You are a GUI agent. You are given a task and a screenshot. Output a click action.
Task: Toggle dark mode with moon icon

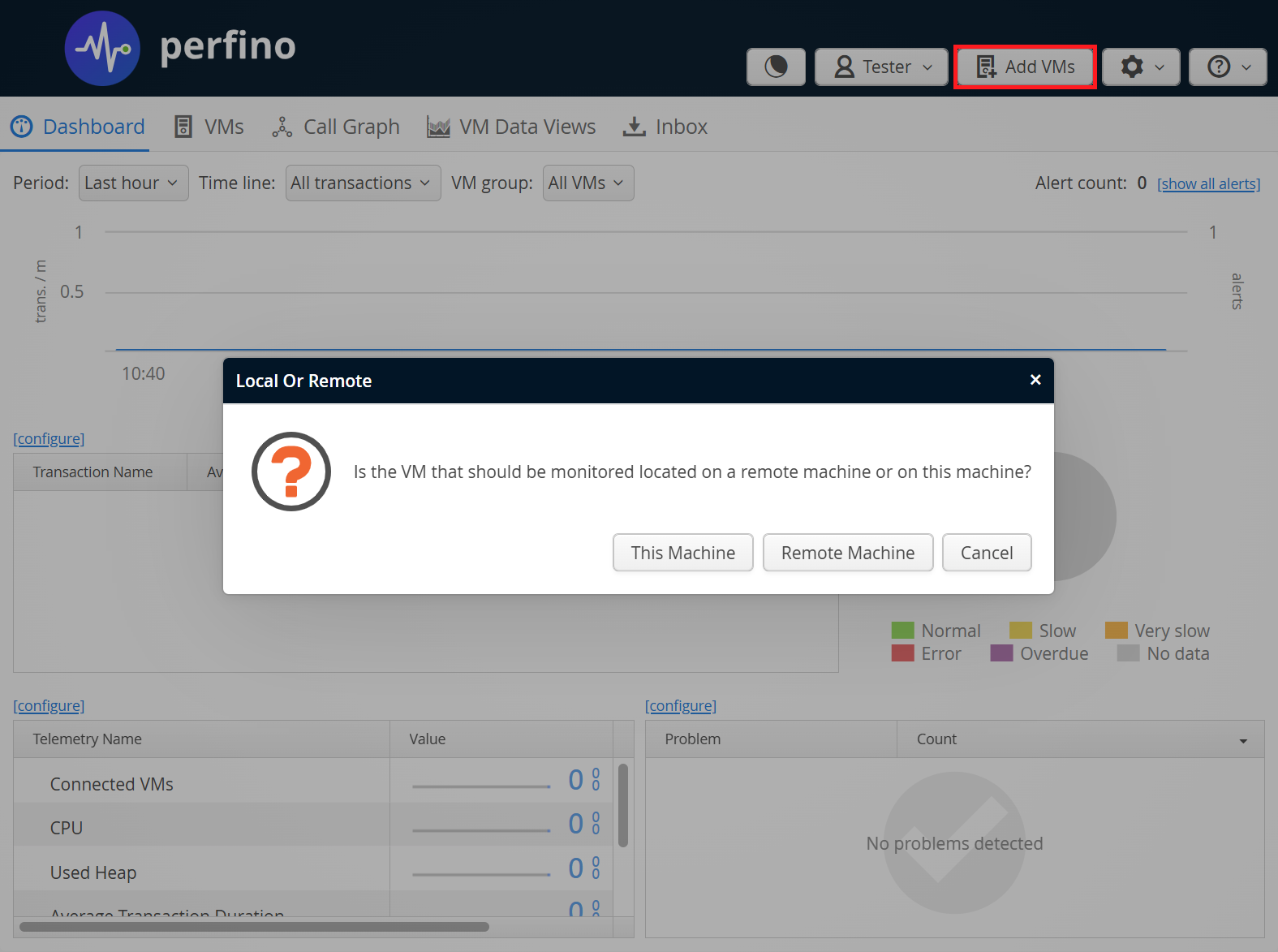click(x=776, y=67)
